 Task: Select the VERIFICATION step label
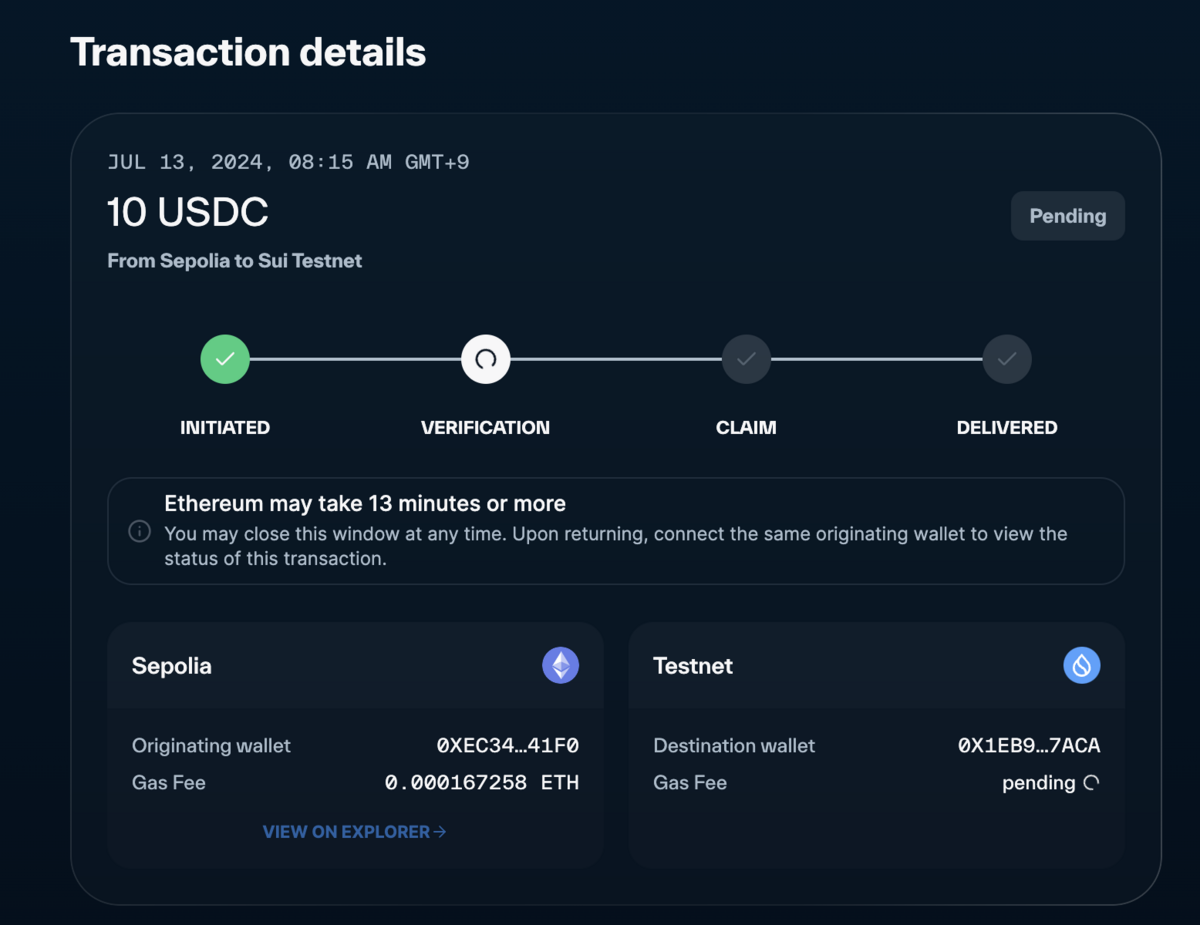pos(485,427)
